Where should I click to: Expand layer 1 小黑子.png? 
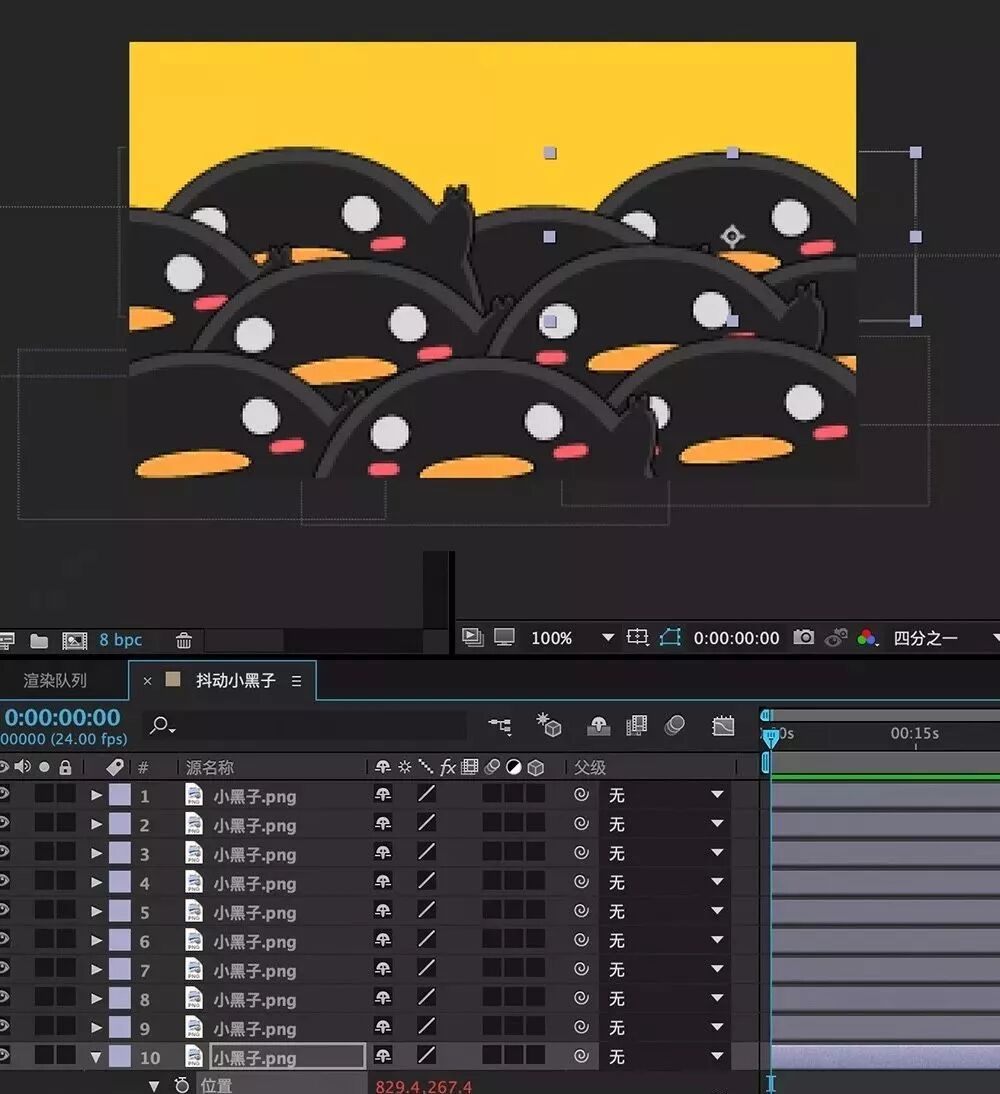point(96,795)
